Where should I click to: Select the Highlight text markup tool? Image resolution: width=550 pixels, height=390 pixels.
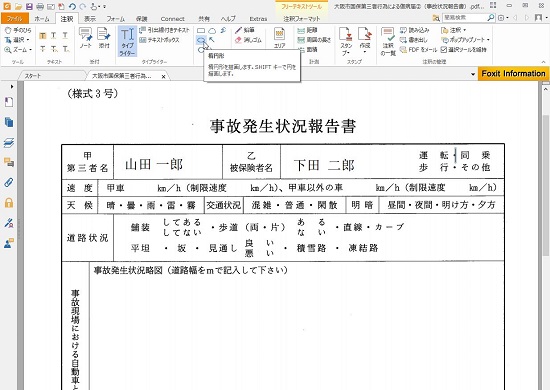pos(43,35)
